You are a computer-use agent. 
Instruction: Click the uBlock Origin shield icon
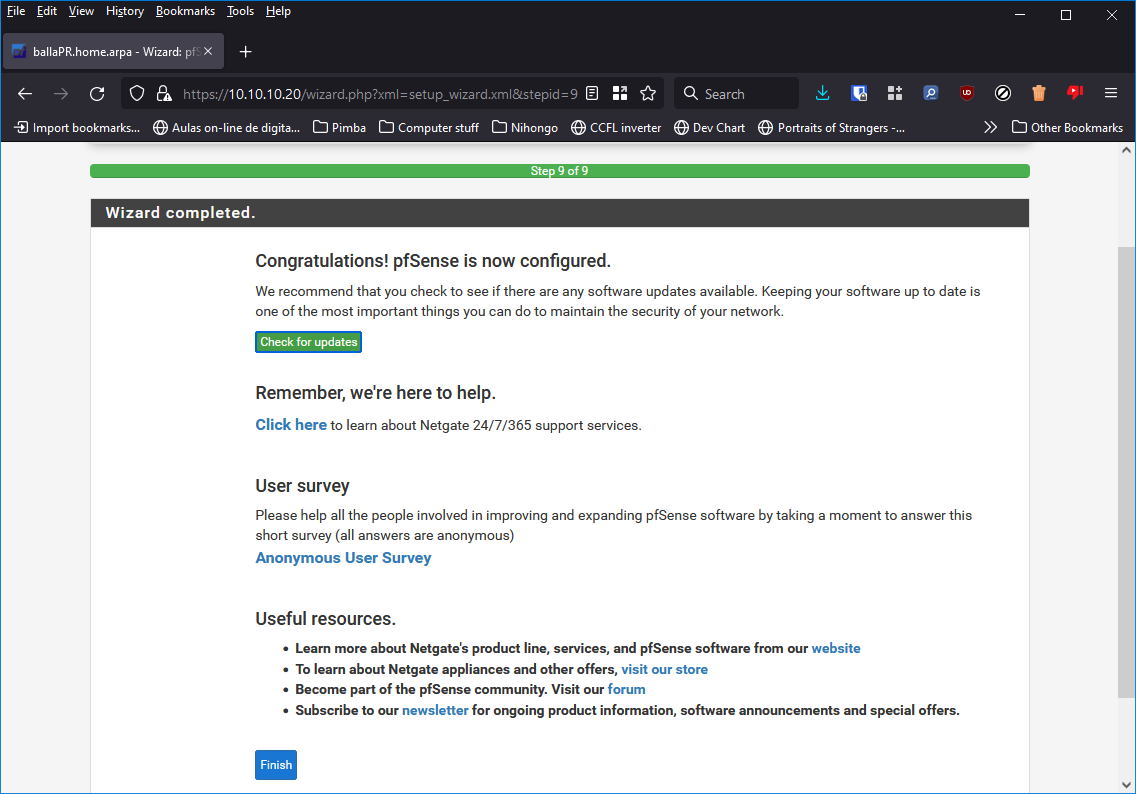pos(966,93)
